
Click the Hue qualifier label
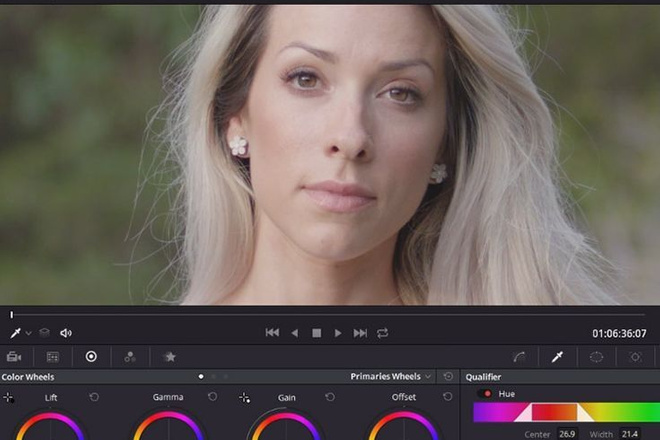point(507,394)
